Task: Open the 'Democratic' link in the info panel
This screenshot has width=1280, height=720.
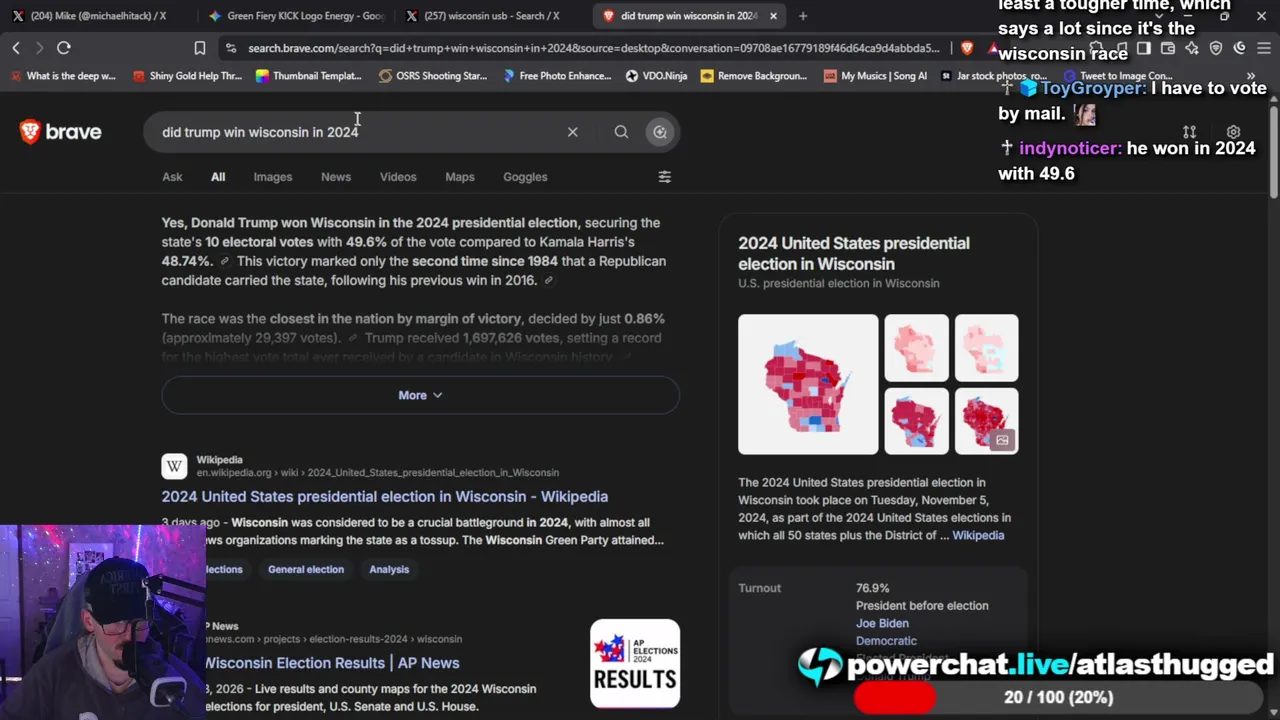Action: click(886, 641)
